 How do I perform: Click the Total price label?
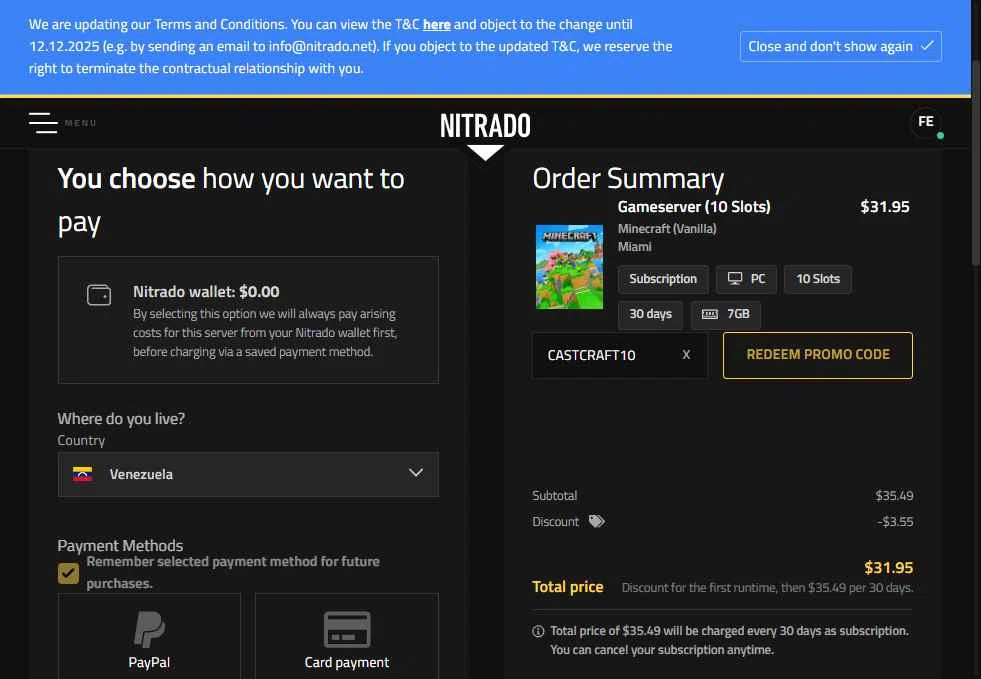(x=567, y=586)
